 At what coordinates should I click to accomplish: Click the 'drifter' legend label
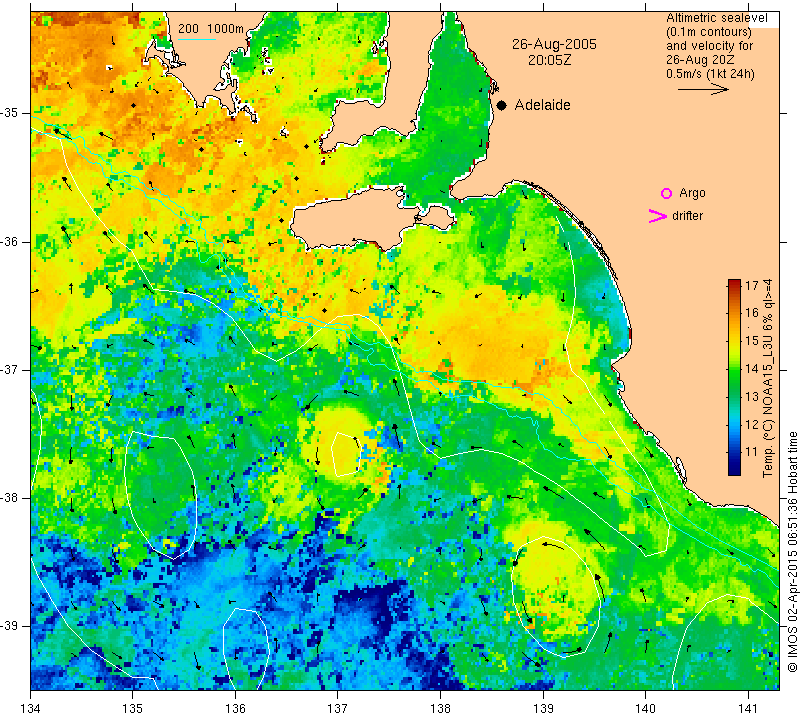click(x=687, y=216)
